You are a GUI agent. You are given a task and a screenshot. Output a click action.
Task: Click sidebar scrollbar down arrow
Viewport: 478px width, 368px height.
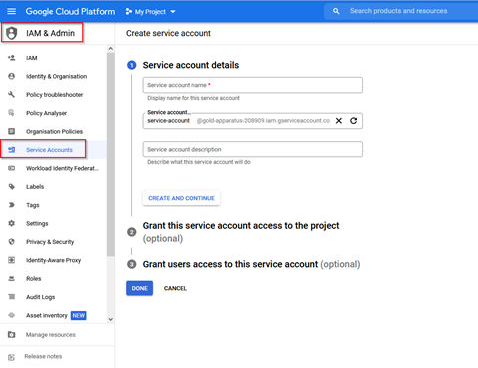point(111,319)
